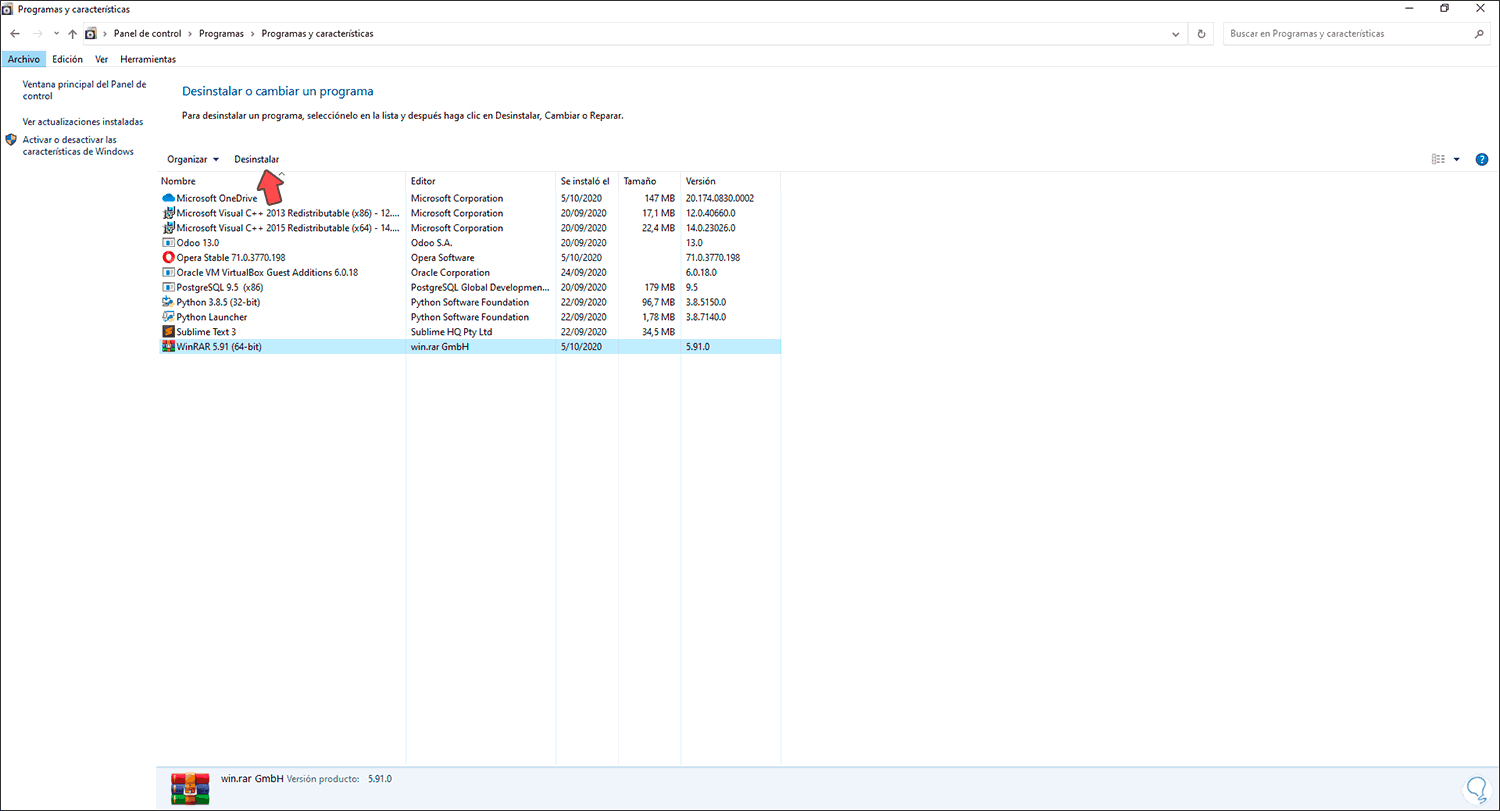
Task: Click the WinRAR 5.91 list icon
Action: (x=168, y=347)
